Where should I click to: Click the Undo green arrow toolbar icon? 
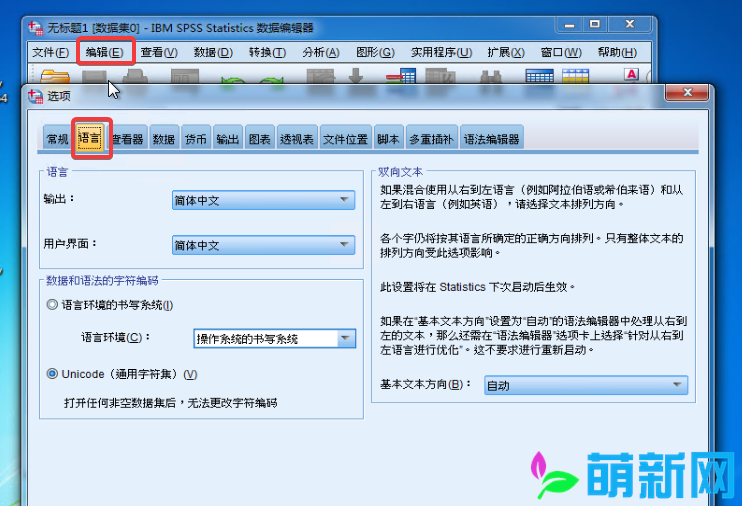click(233, 80)
